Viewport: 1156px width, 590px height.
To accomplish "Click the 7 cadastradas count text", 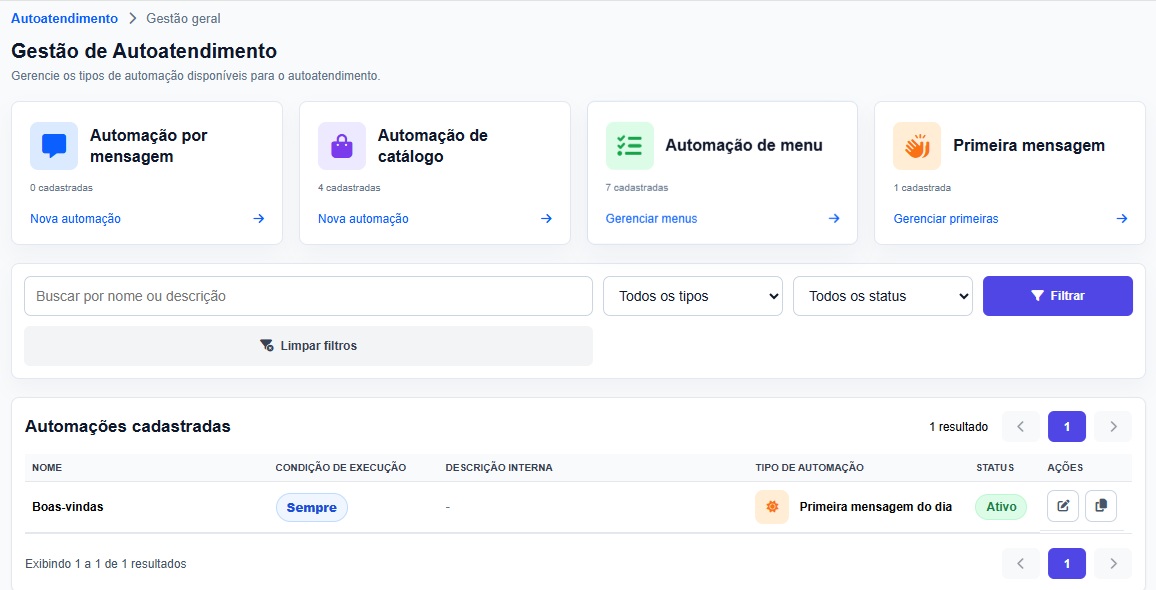I will point(637,188).
